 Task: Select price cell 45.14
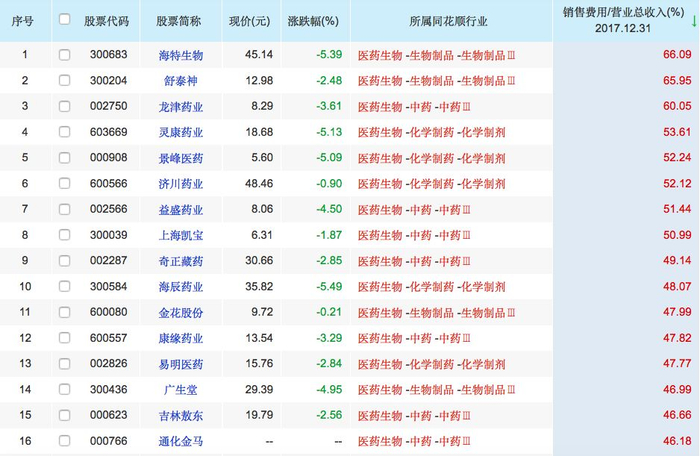pos(259,54)
